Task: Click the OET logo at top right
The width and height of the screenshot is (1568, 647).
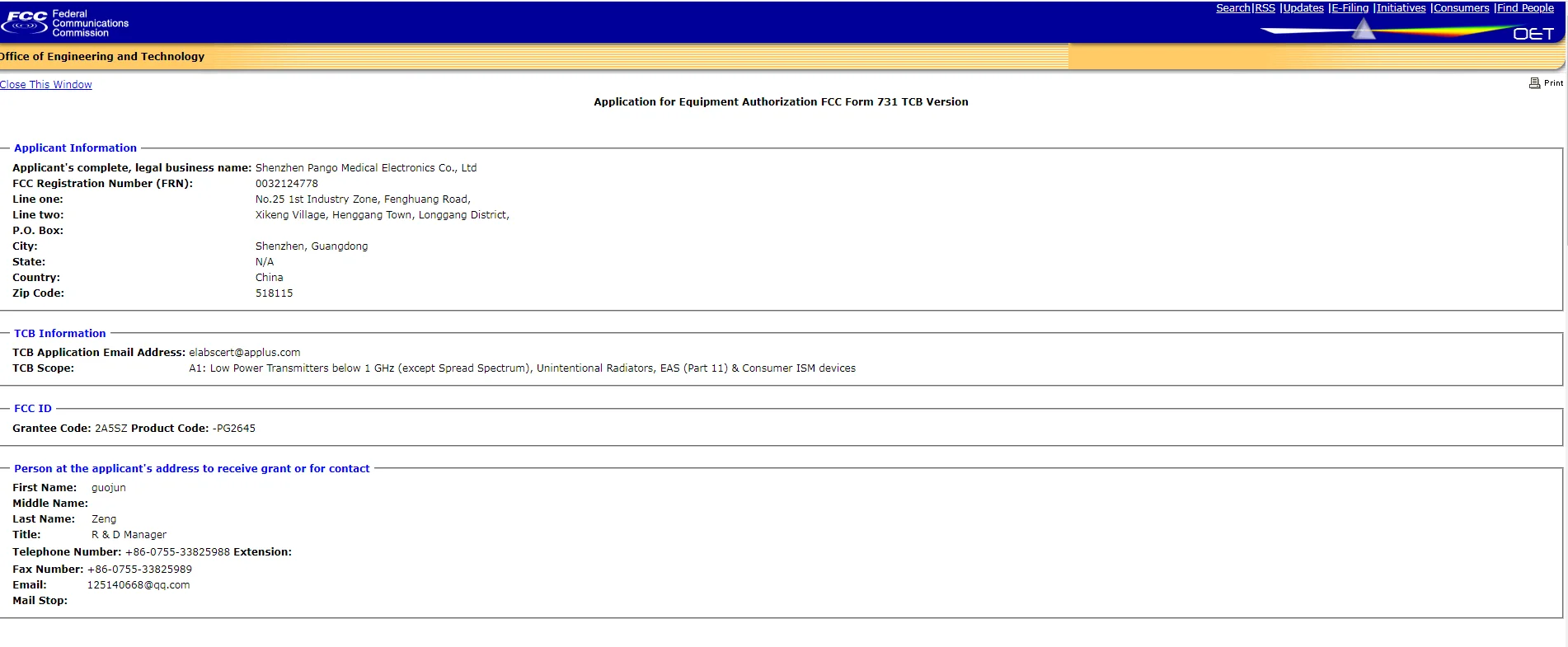Action: click(1533, 34)
